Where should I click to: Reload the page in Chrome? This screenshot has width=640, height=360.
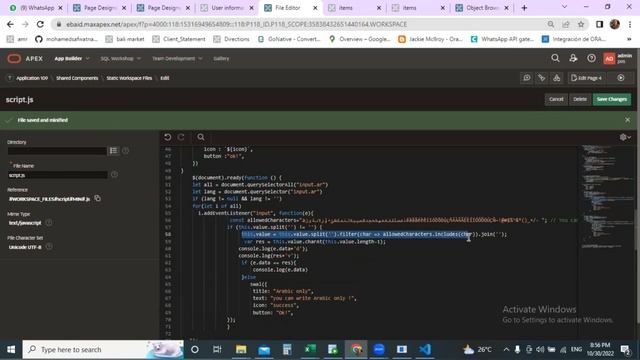pyautogui.click(x=40, y=24)
